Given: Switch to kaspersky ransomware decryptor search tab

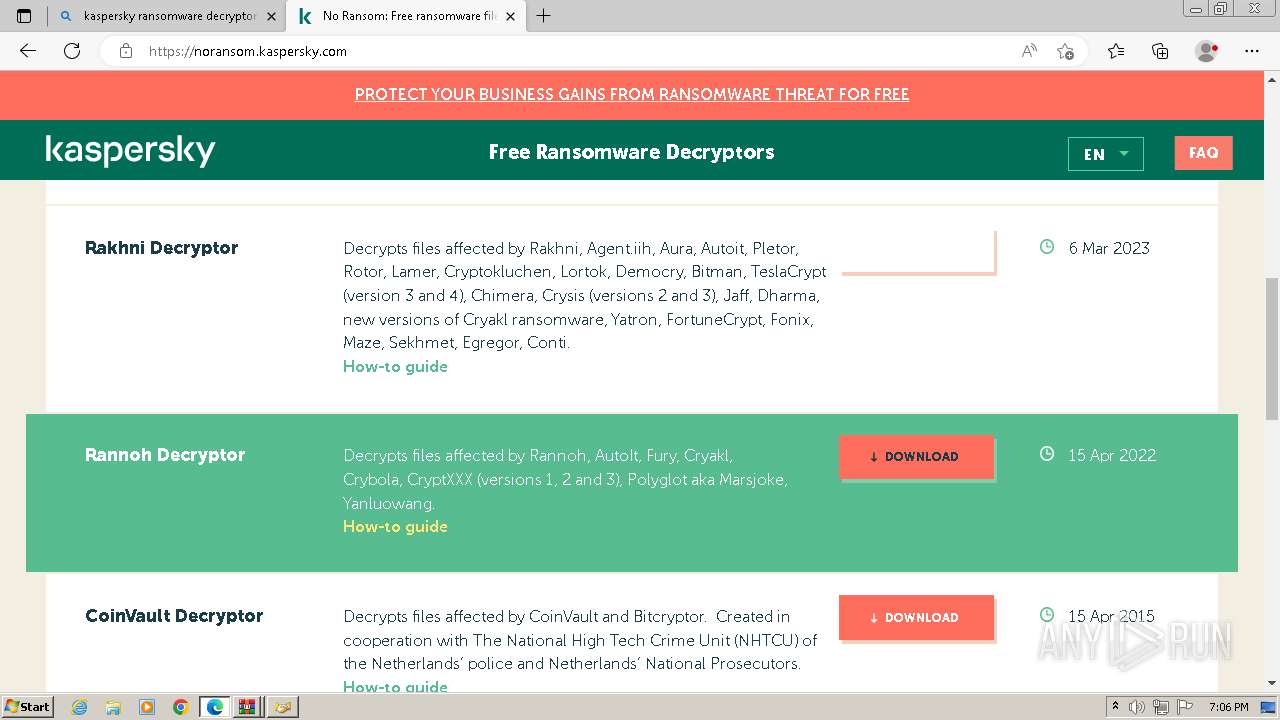Looking at the screenshot, I should click(166, 16).
